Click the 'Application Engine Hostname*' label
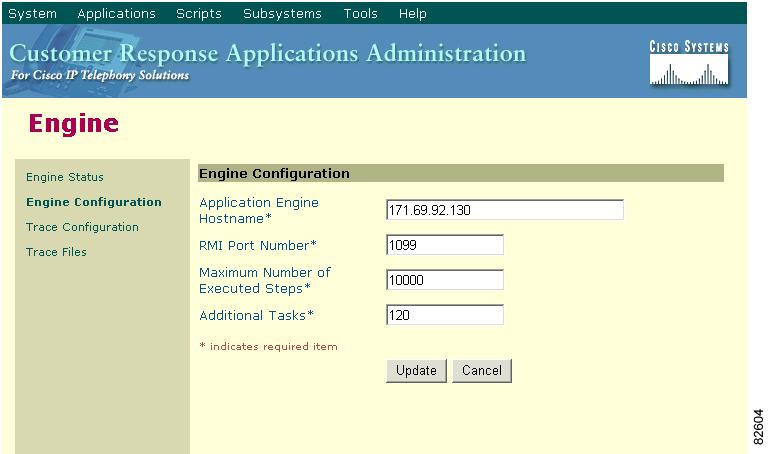Viewport: 768px width, 454px height. point(259,211)
